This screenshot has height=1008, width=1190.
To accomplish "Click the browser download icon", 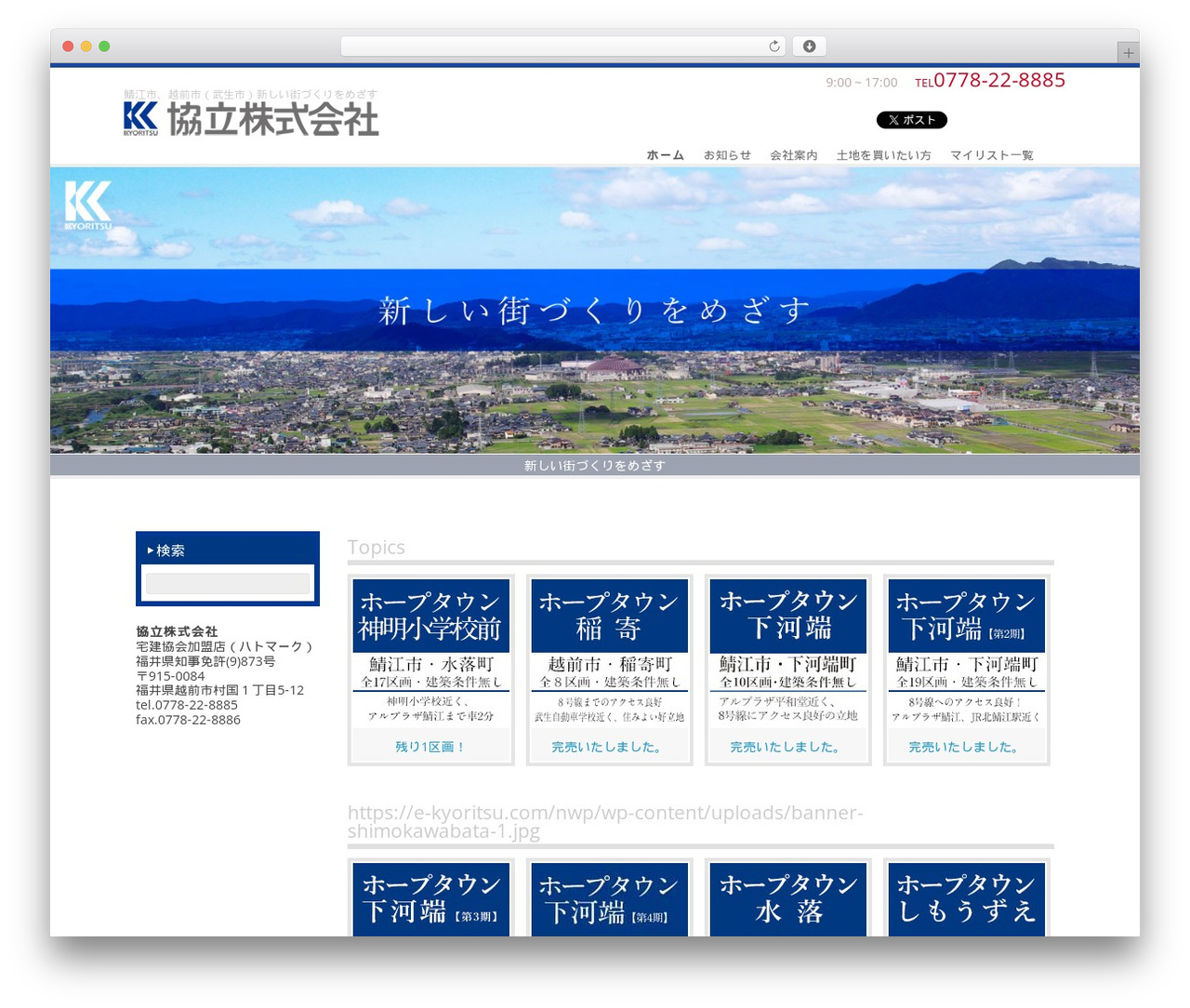I will (809, 46).
